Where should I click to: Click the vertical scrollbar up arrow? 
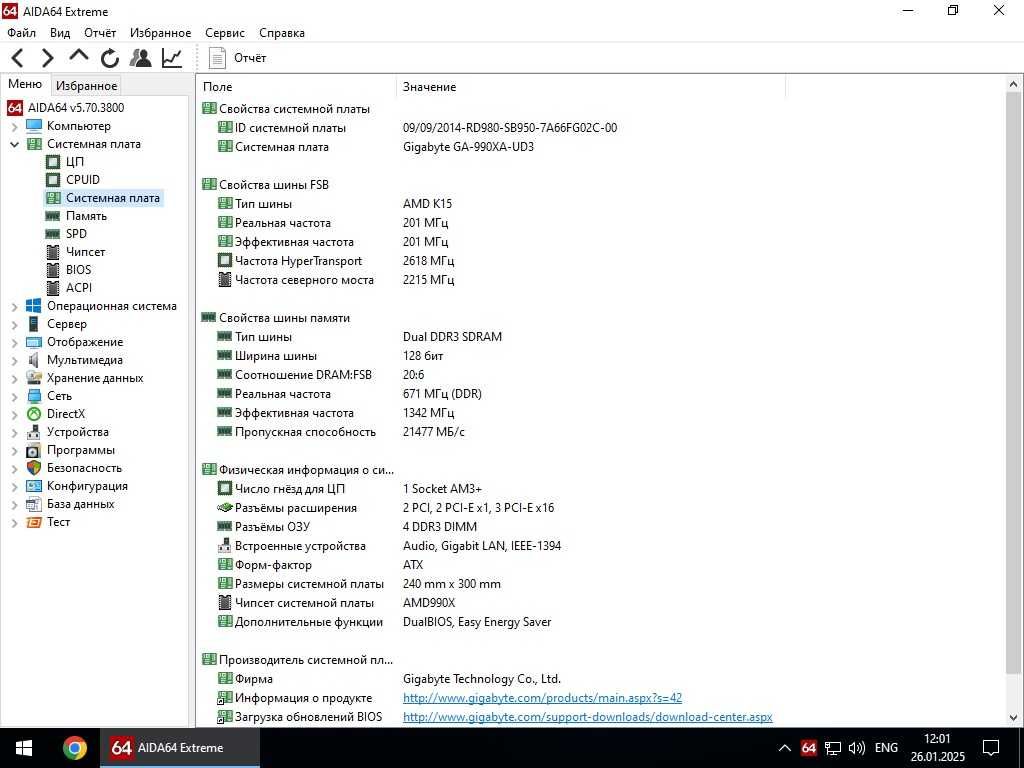point(1014,85)
